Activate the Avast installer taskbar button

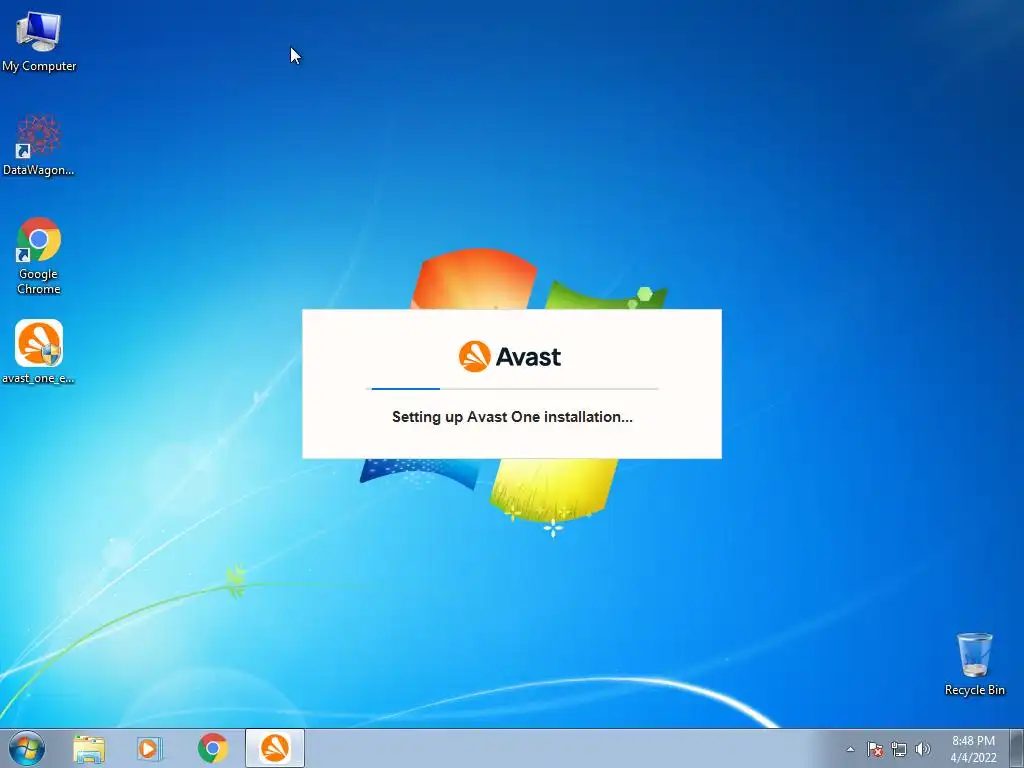(275, 748)
